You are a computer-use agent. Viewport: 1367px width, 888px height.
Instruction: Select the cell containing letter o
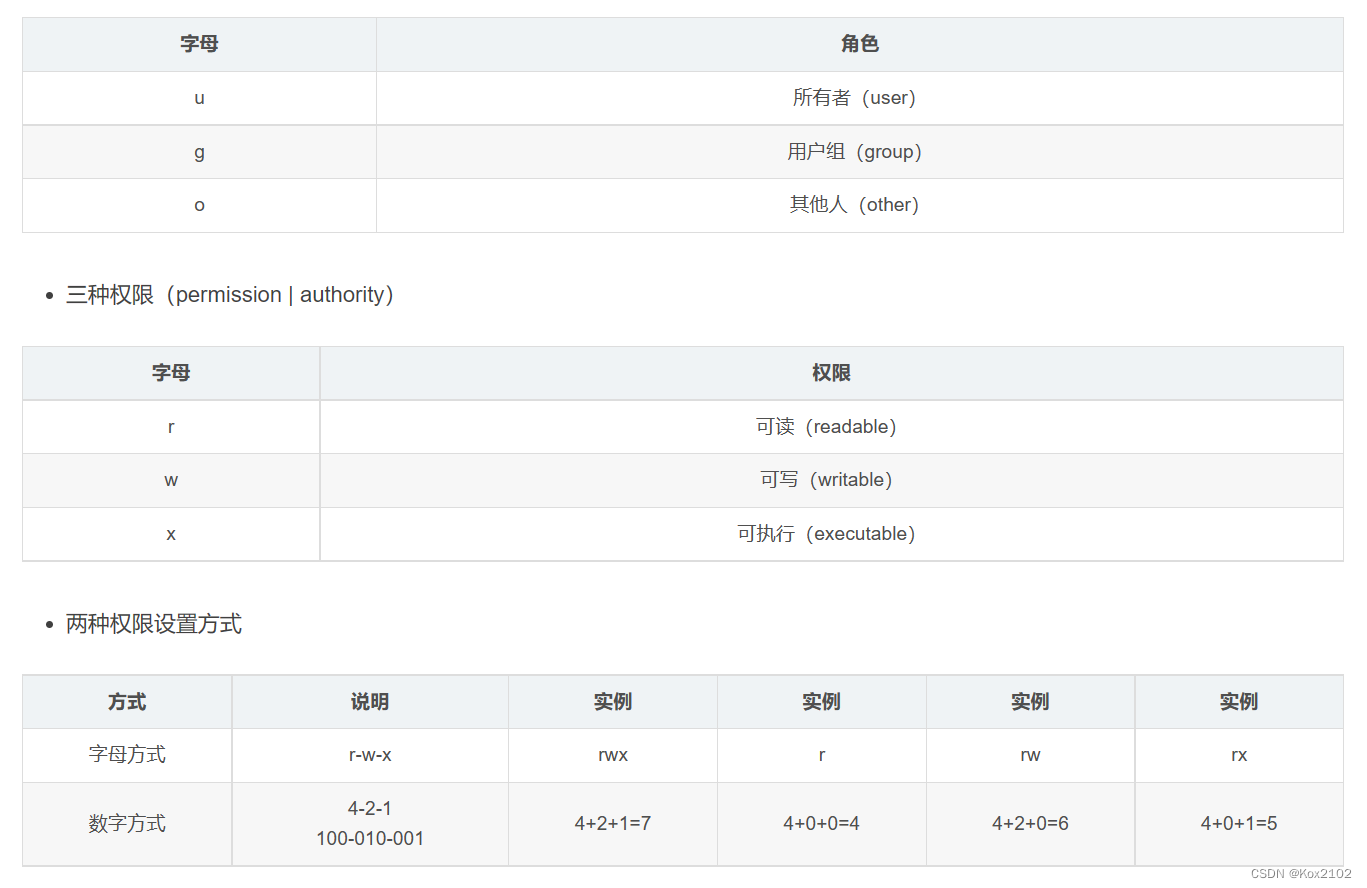click(199, 205)
